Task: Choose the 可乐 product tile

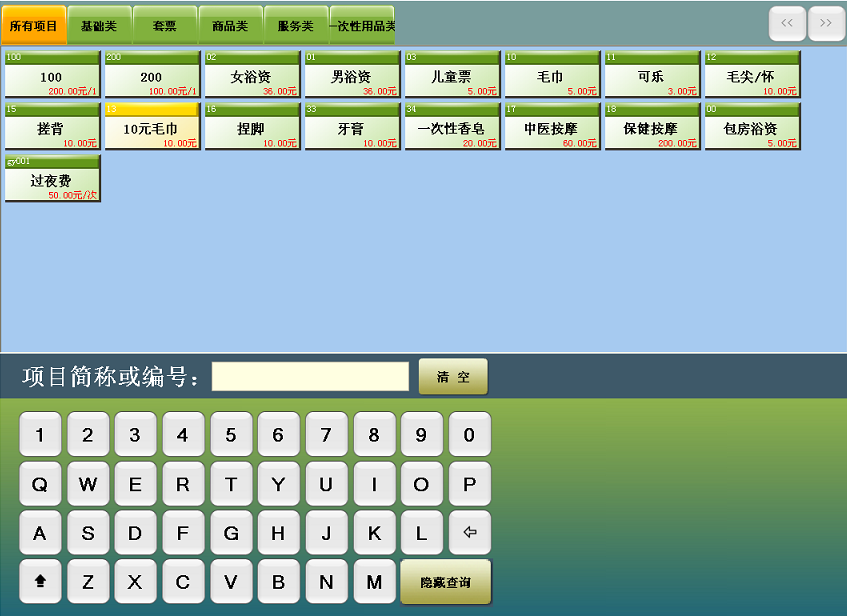Action: coord(652,75)
